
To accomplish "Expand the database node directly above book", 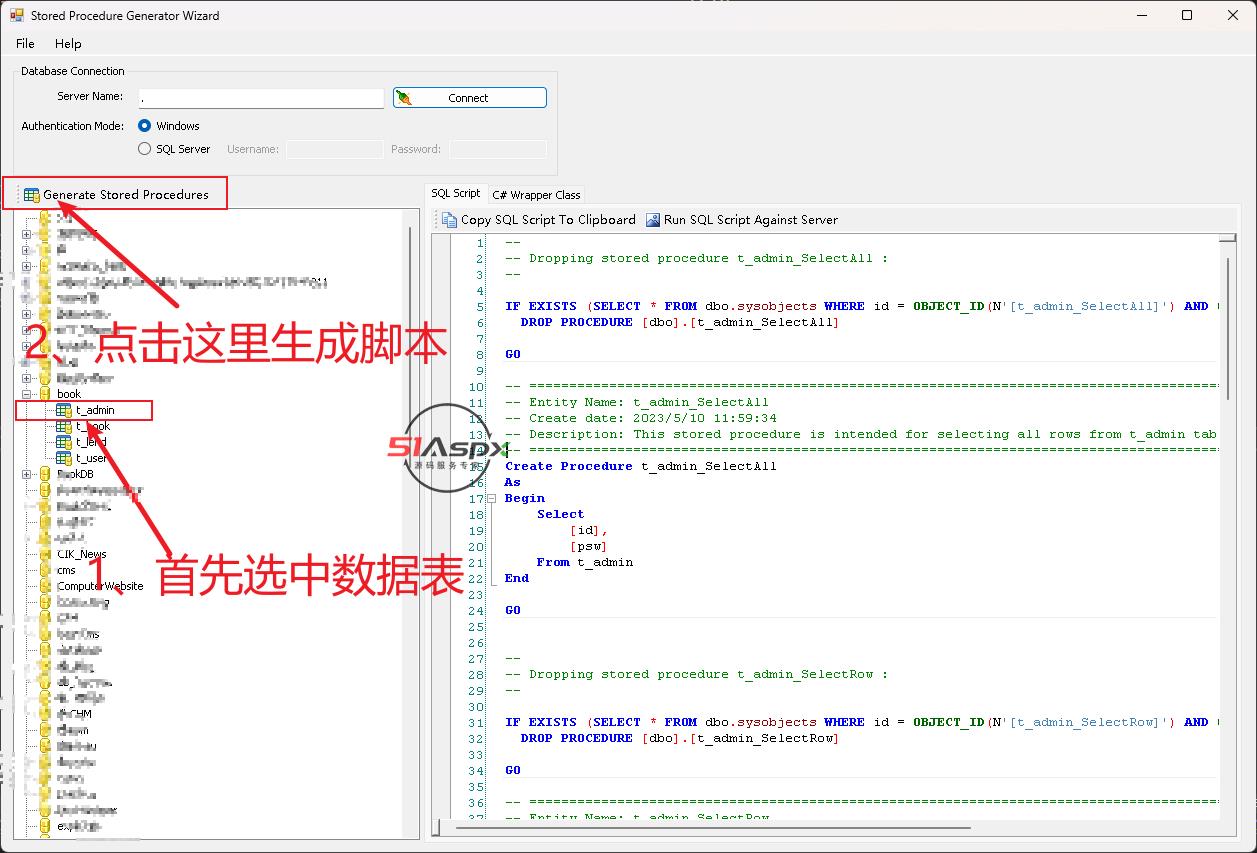I will pos(27,378).
